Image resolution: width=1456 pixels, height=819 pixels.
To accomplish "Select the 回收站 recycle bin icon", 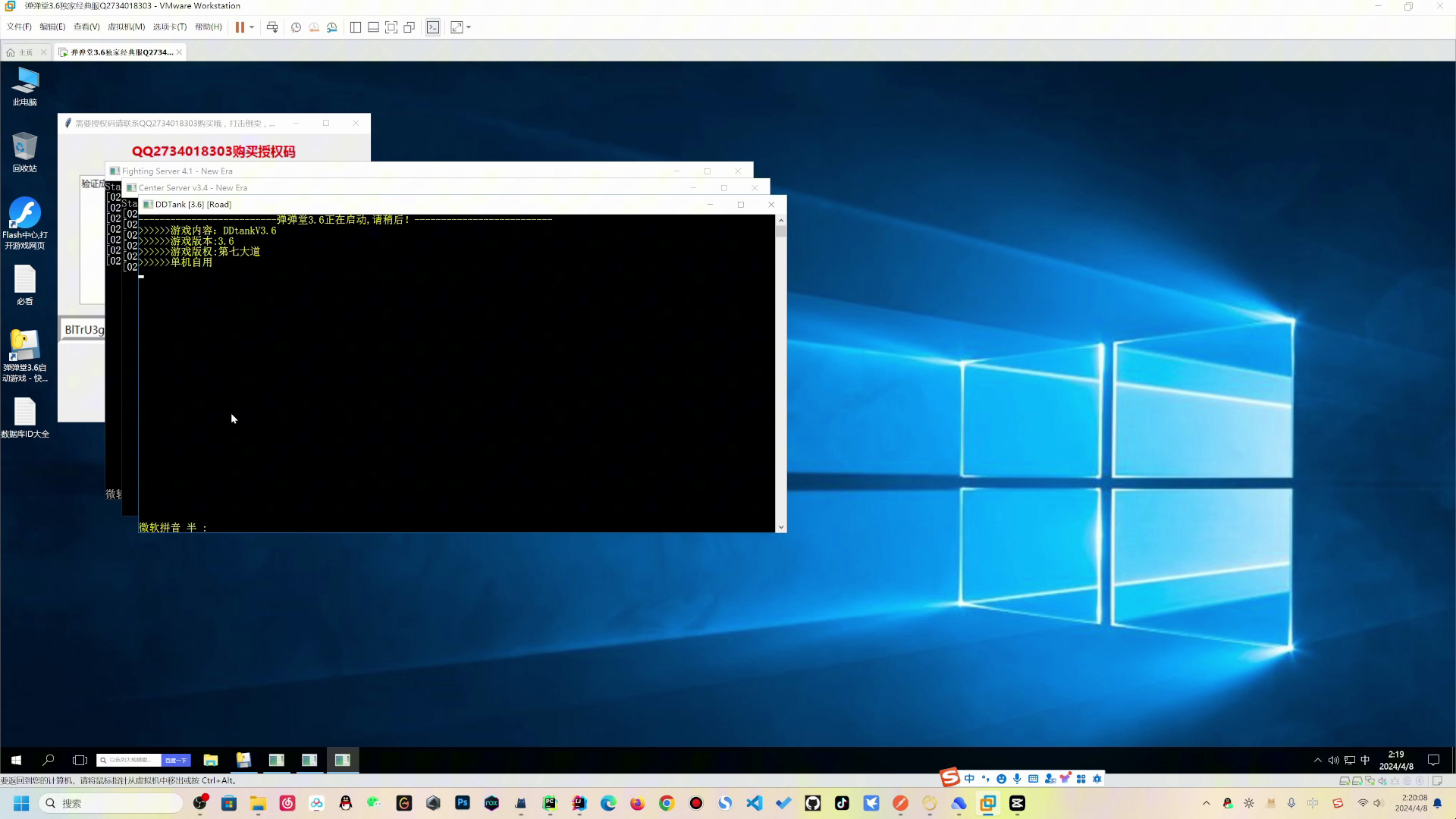I will (x=24, y=152).
